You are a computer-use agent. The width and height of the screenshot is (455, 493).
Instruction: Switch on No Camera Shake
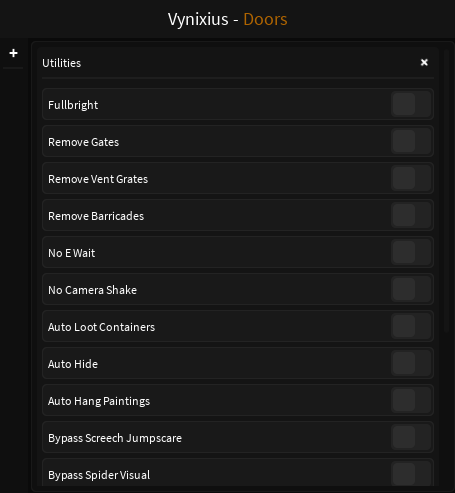pyautogui.click(x=411, y=289)
